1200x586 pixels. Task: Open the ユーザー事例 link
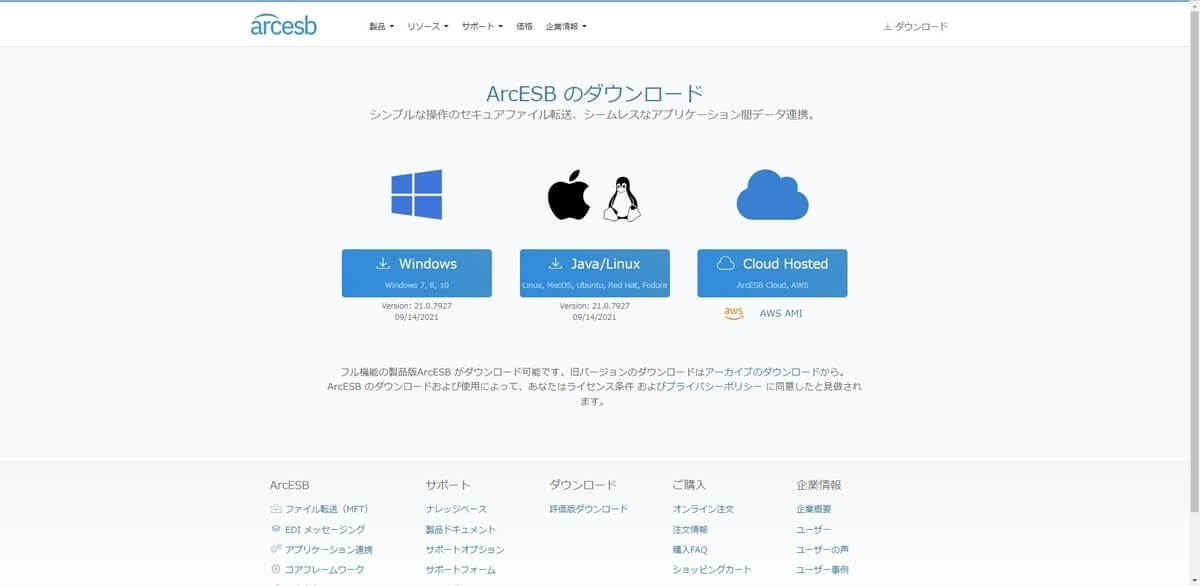pyautogui.click(x=823, y=569)
